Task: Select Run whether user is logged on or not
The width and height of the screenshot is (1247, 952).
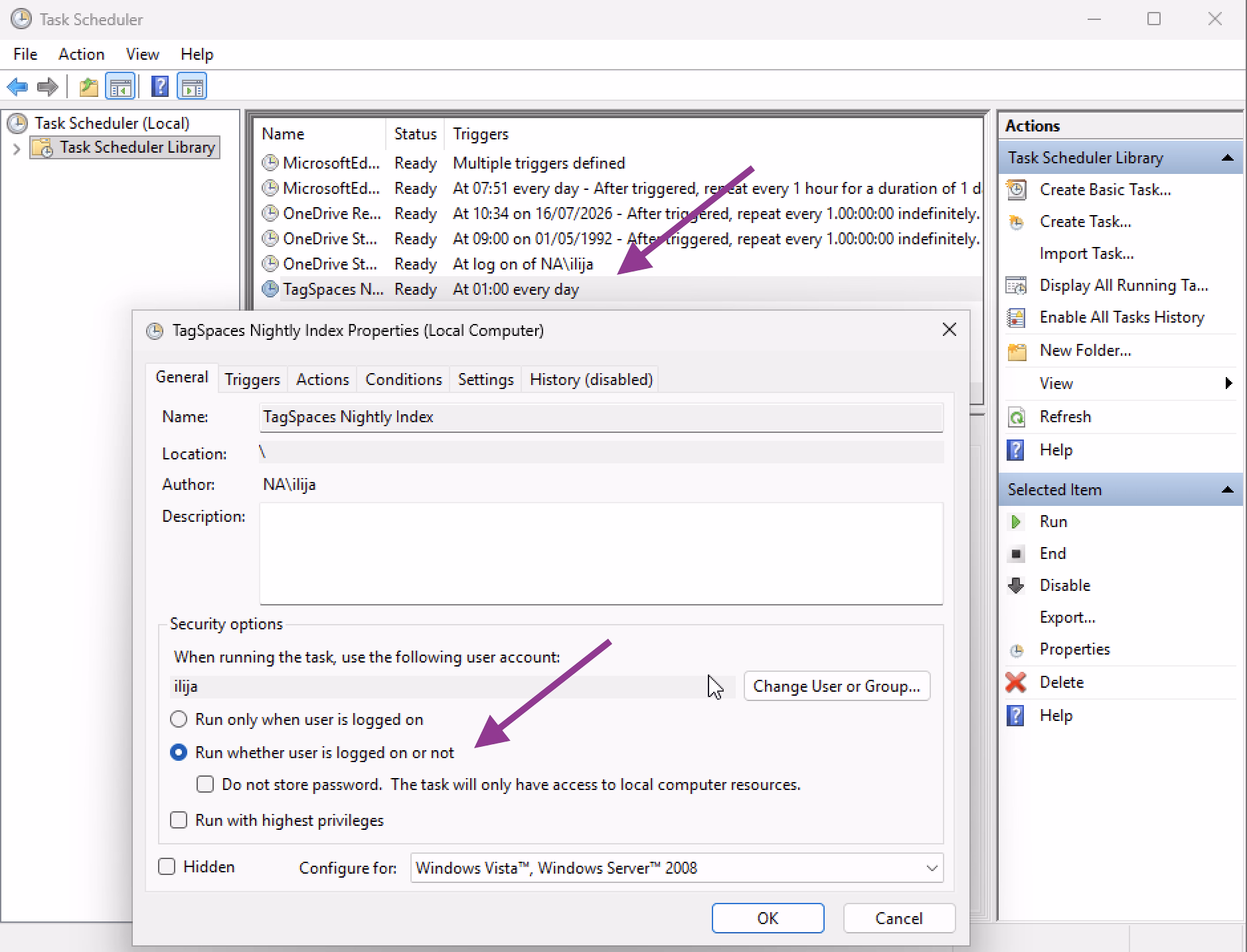Action: (179, 753)
